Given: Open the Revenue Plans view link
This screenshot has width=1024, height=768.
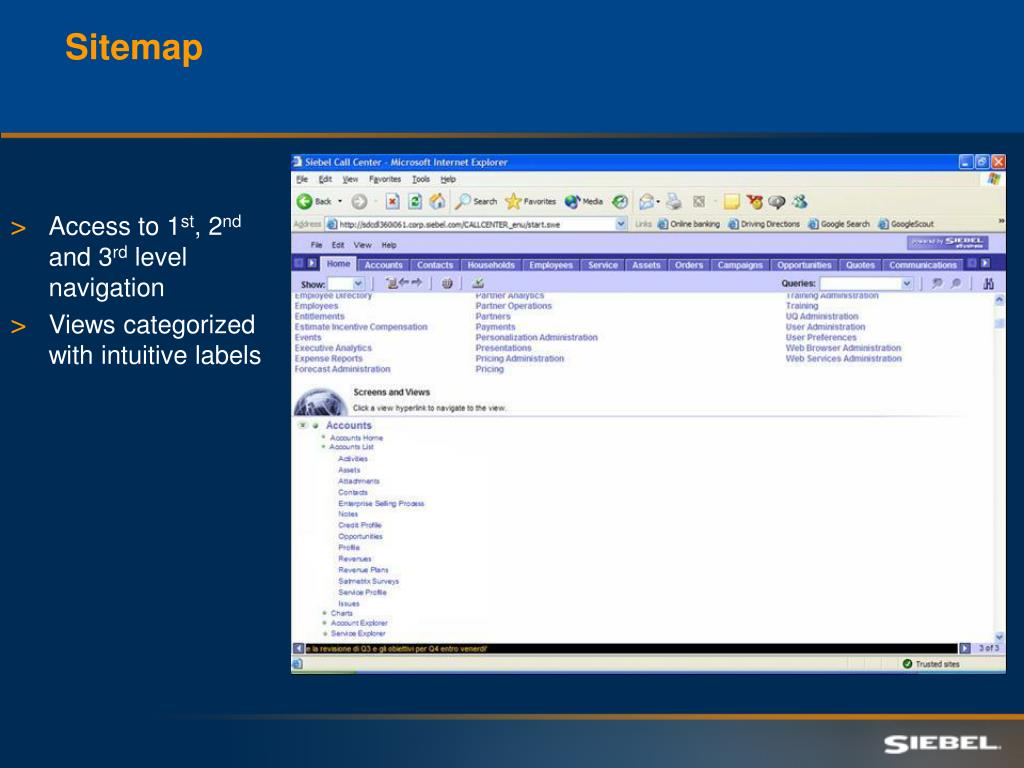Looking at the screenshot, I should [363, 570].
